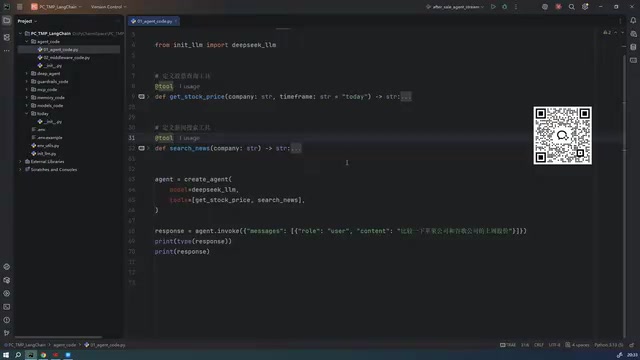Collapse the today folder
Viewport: 640px width, 360px height.
[x=27, y=113]
